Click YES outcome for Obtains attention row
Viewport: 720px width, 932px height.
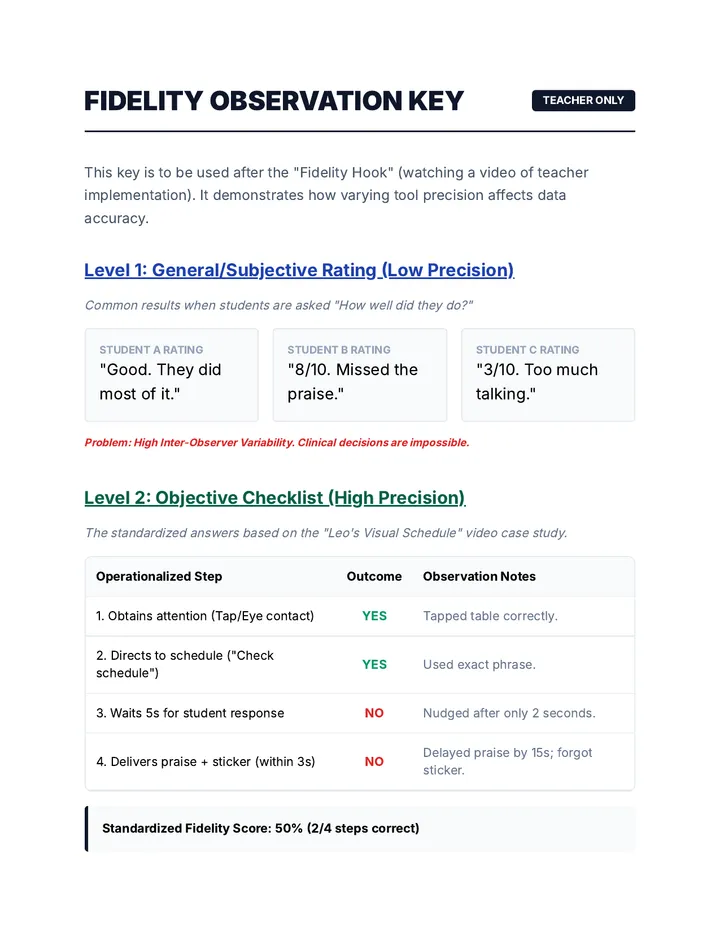tap(374, 616)
